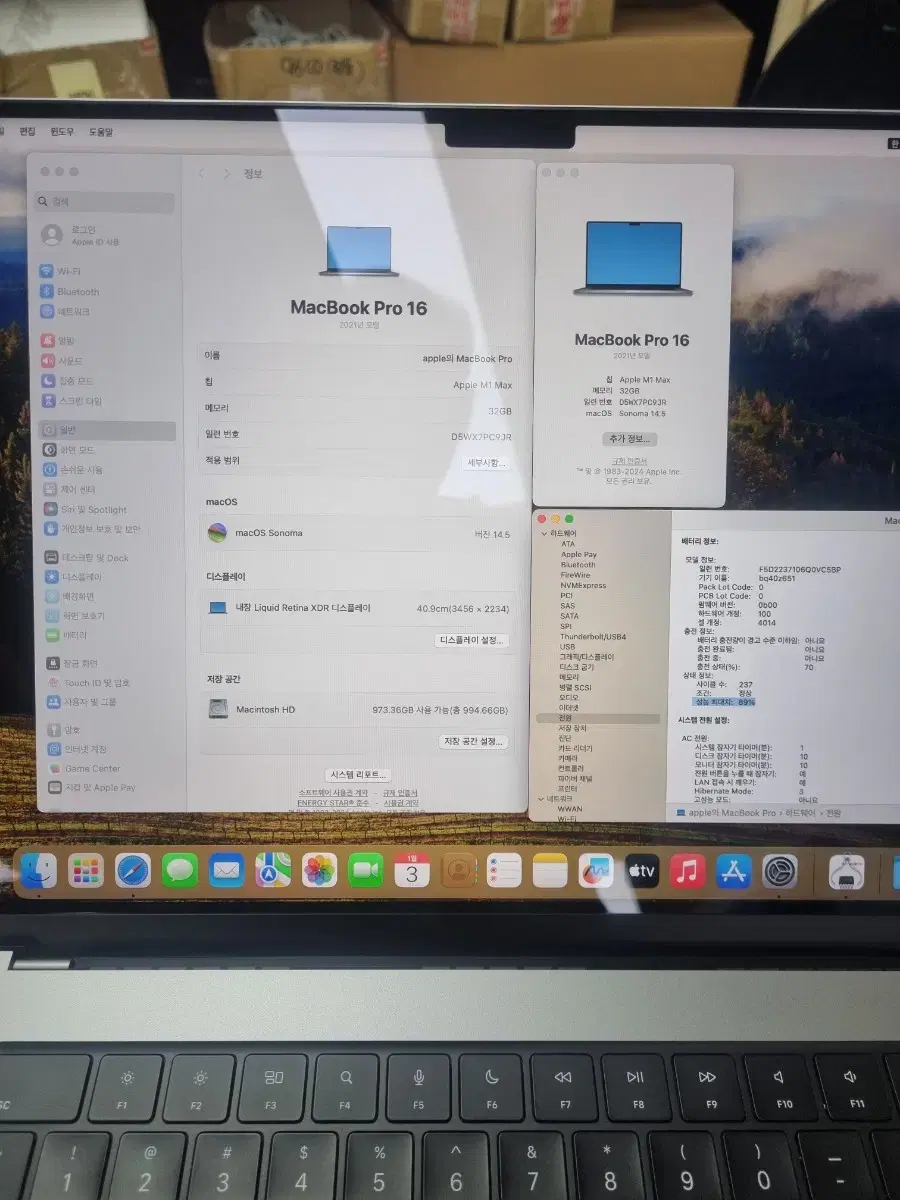The height and width of the screenshot is (1200, 900).
Task: Launch Music from the Dock
Action: 688,871
